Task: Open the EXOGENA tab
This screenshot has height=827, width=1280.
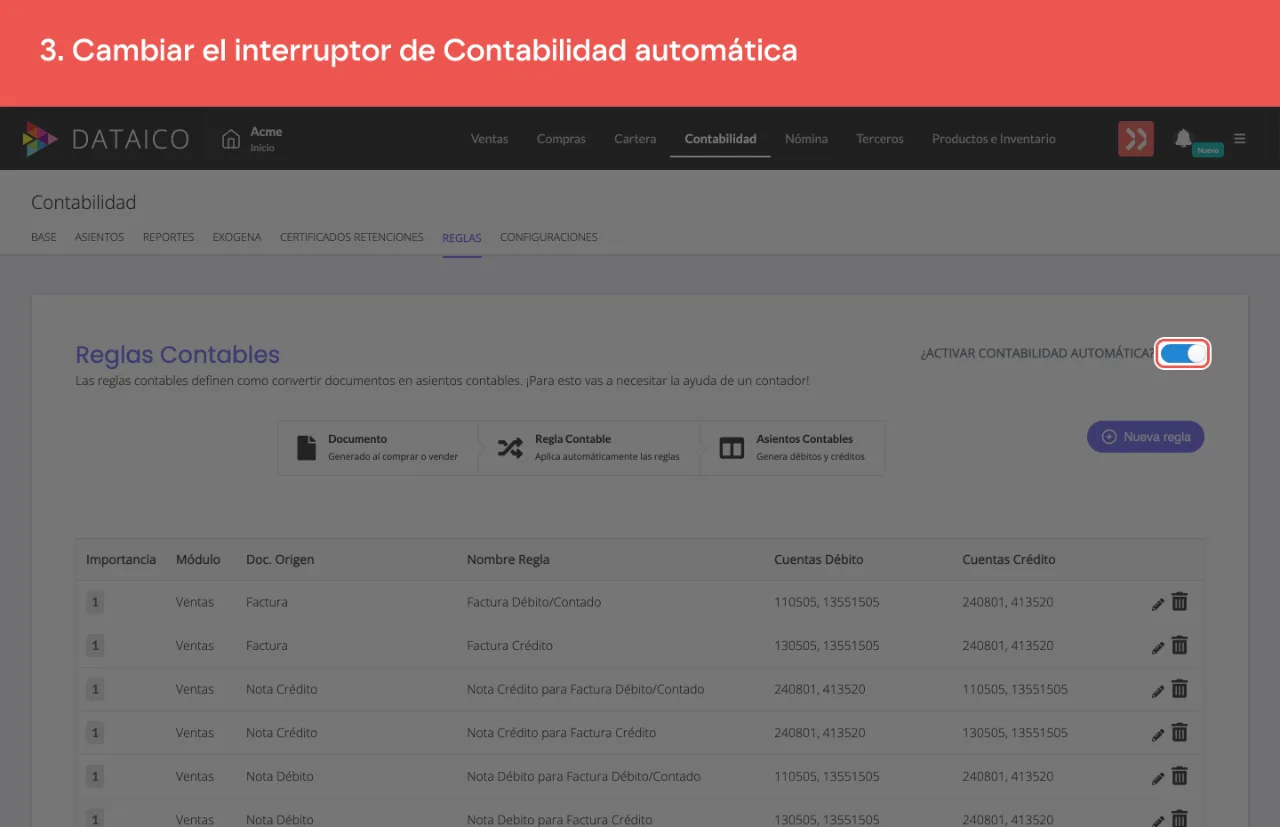Action: (237, 238)
